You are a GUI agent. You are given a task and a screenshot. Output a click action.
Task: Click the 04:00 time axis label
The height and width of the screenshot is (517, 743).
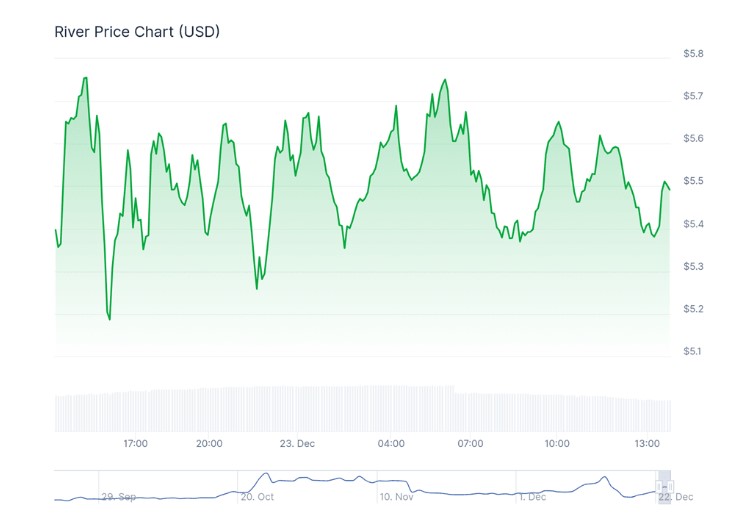391,443
